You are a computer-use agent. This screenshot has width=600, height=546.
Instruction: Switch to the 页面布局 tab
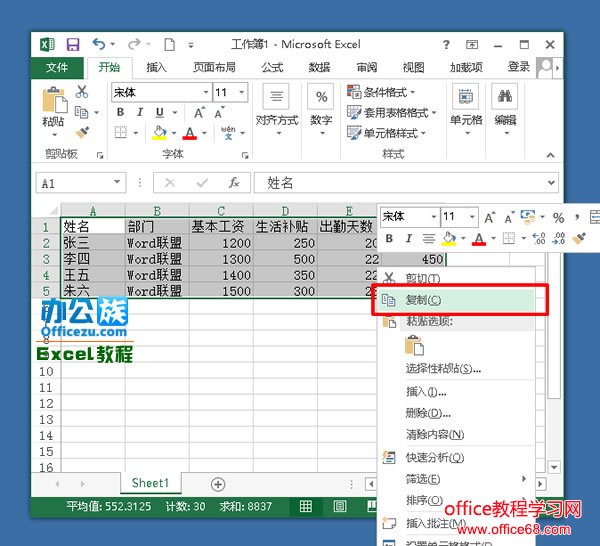pyautogui.click(x=214, y=68)
